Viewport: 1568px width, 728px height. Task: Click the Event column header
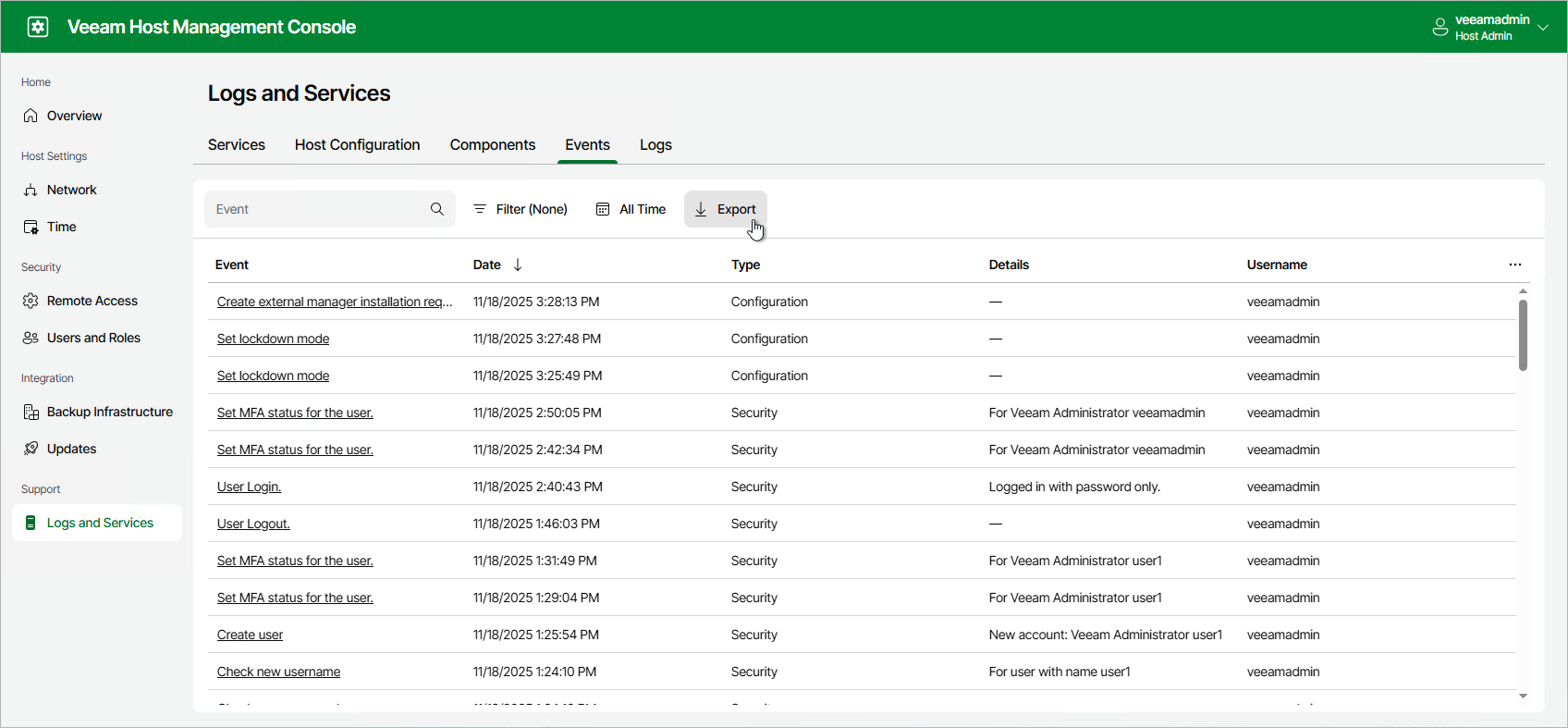[x=232, y=265]
